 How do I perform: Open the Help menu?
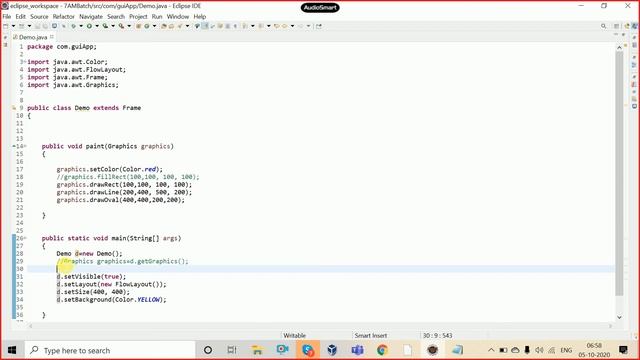coord(200,17)
